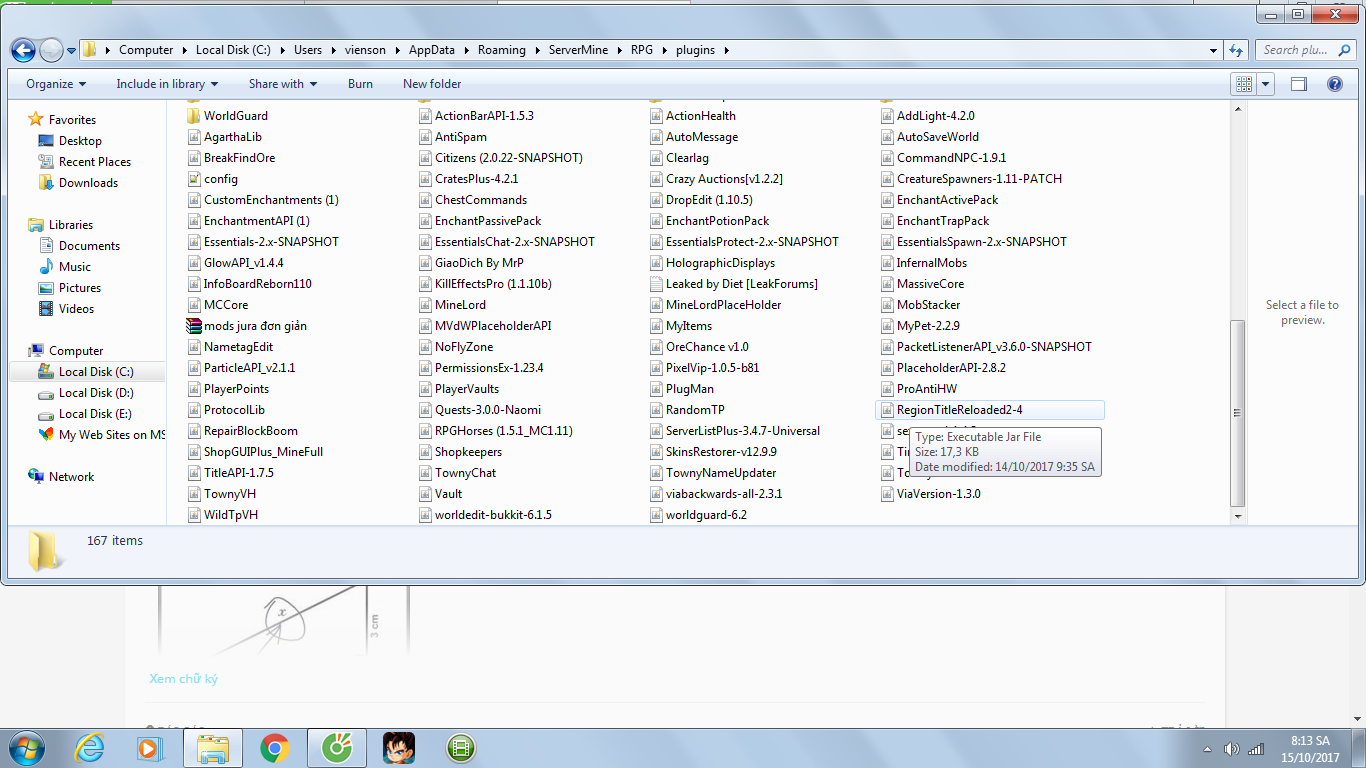Click the volume speaker tray icon

[1232, 749]
